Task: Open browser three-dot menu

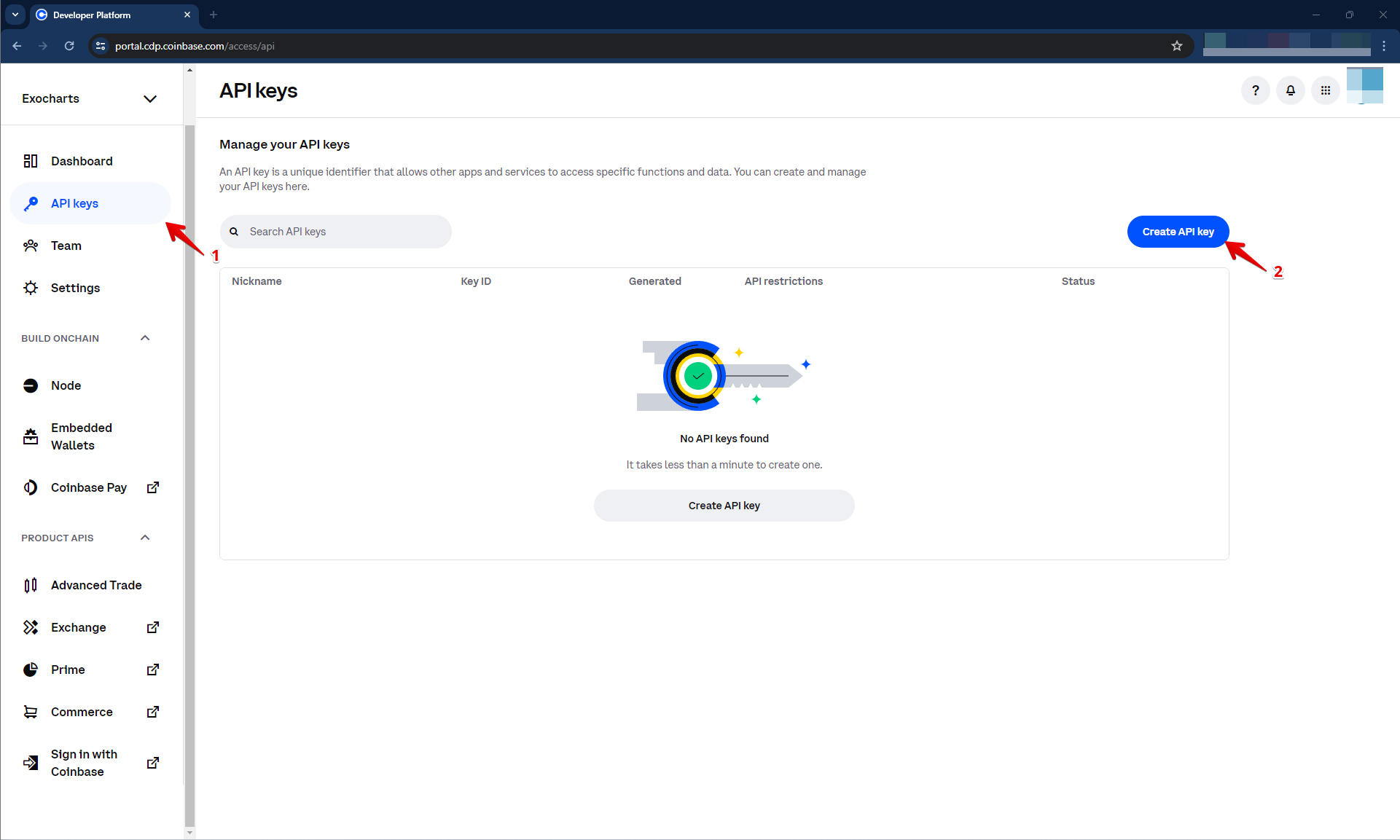Action: click(x=1384, y=46)
